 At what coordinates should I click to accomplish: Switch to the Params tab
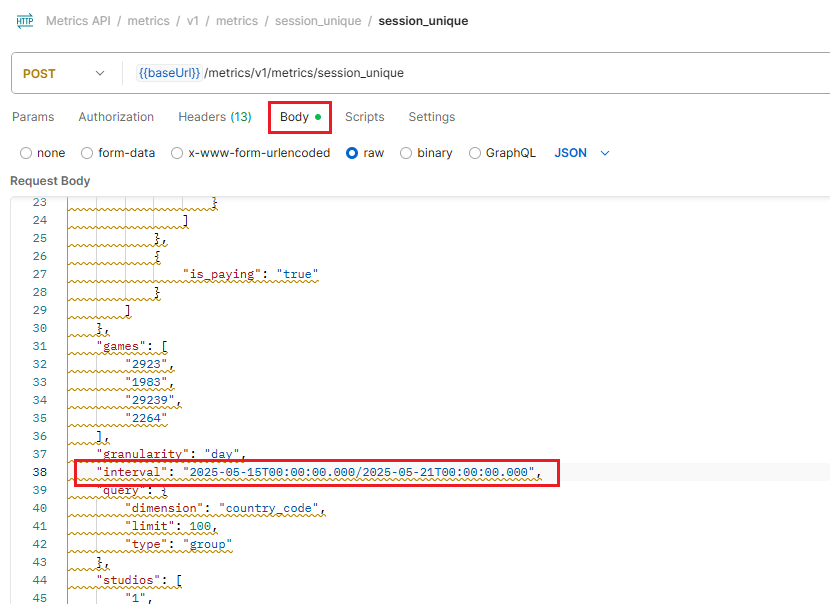click(x=33, y=117)
